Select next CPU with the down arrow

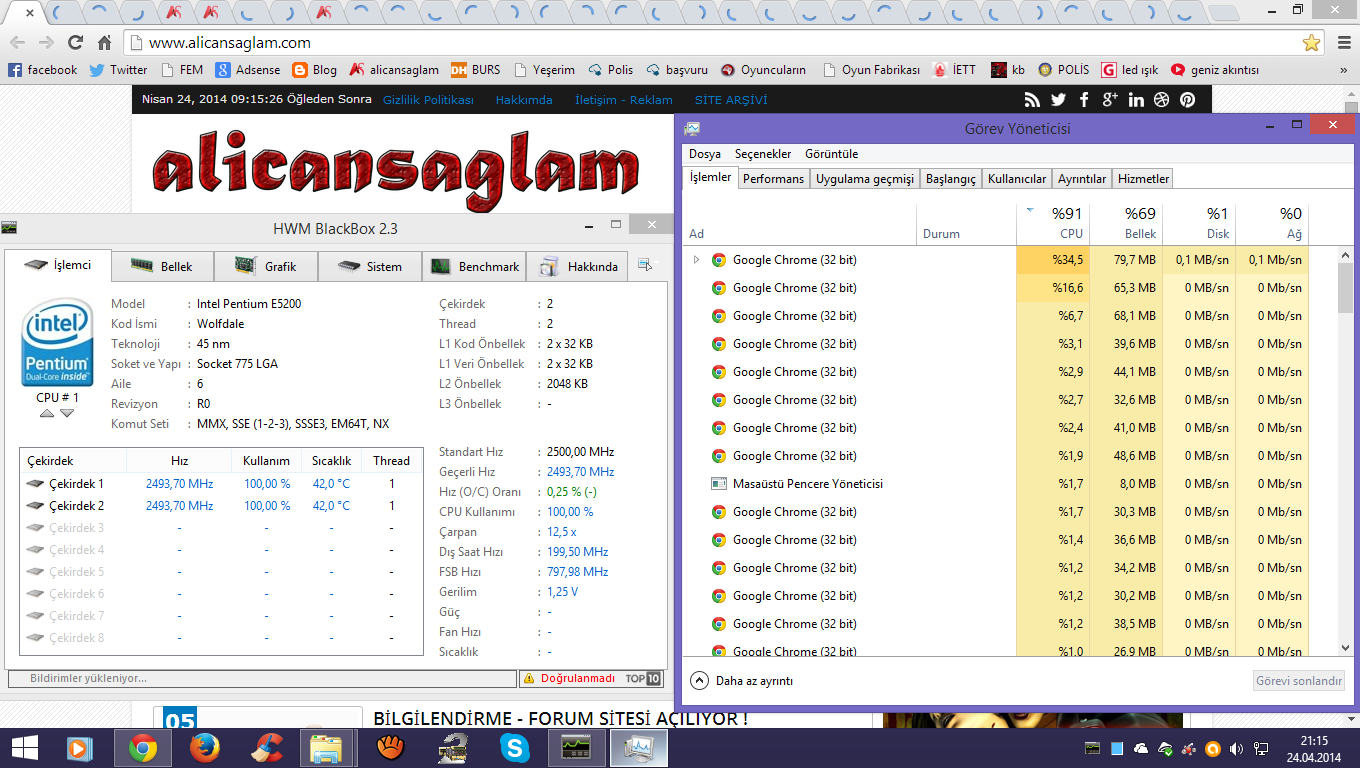(x=67, y=413)
